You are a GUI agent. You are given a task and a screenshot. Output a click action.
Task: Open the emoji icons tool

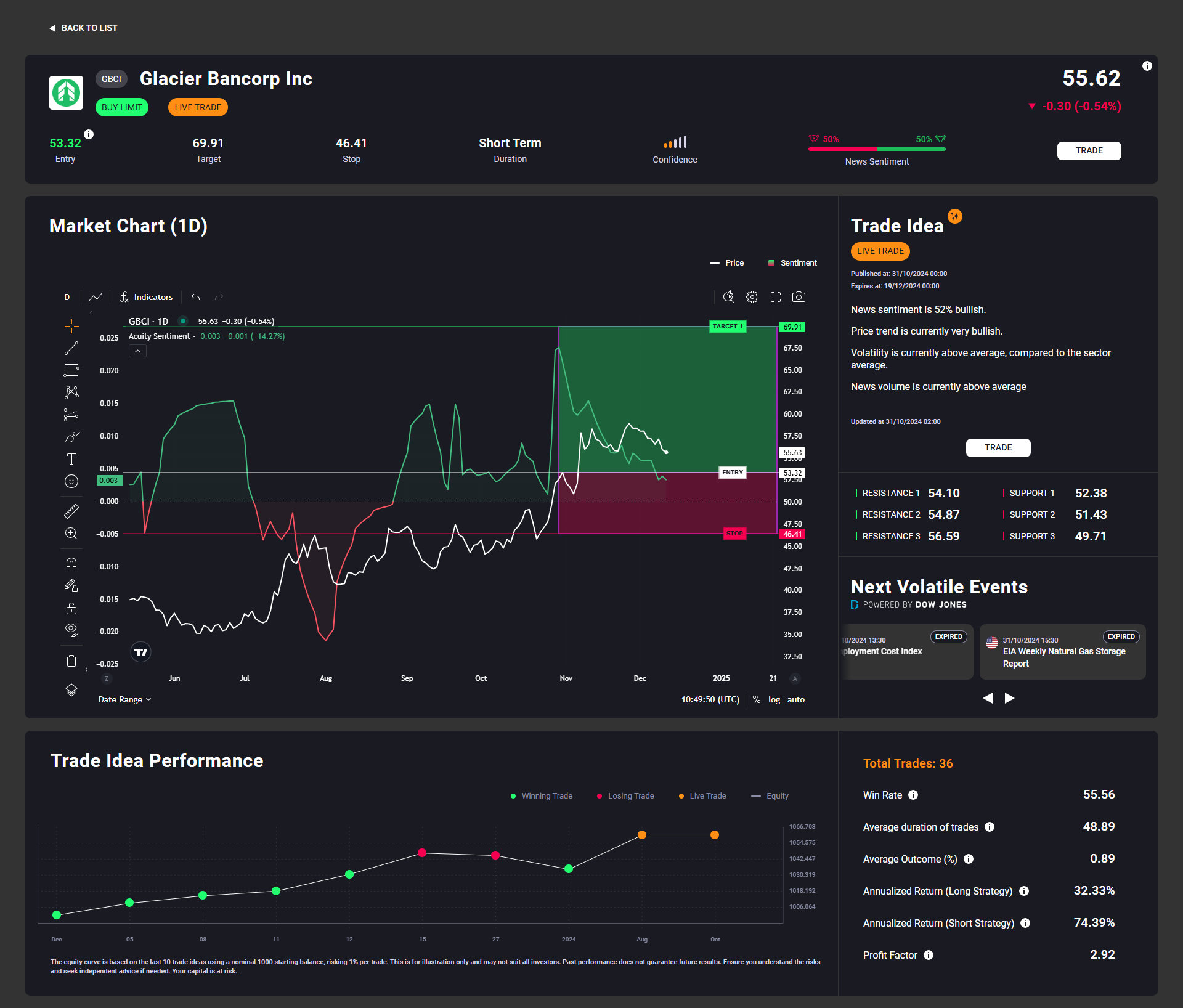point(71,481)
